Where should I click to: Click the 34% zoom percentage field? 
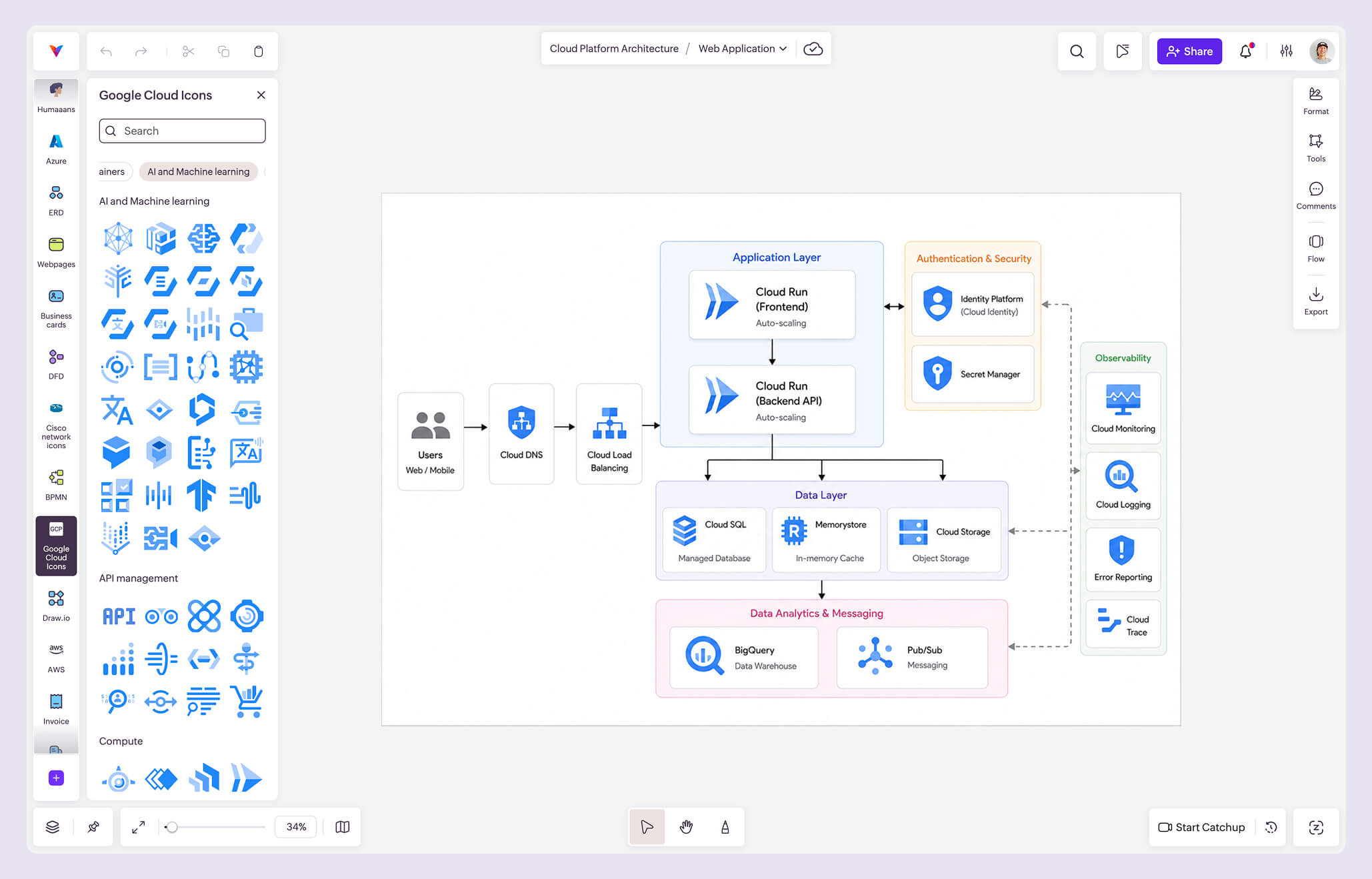(x=296, y=827)
